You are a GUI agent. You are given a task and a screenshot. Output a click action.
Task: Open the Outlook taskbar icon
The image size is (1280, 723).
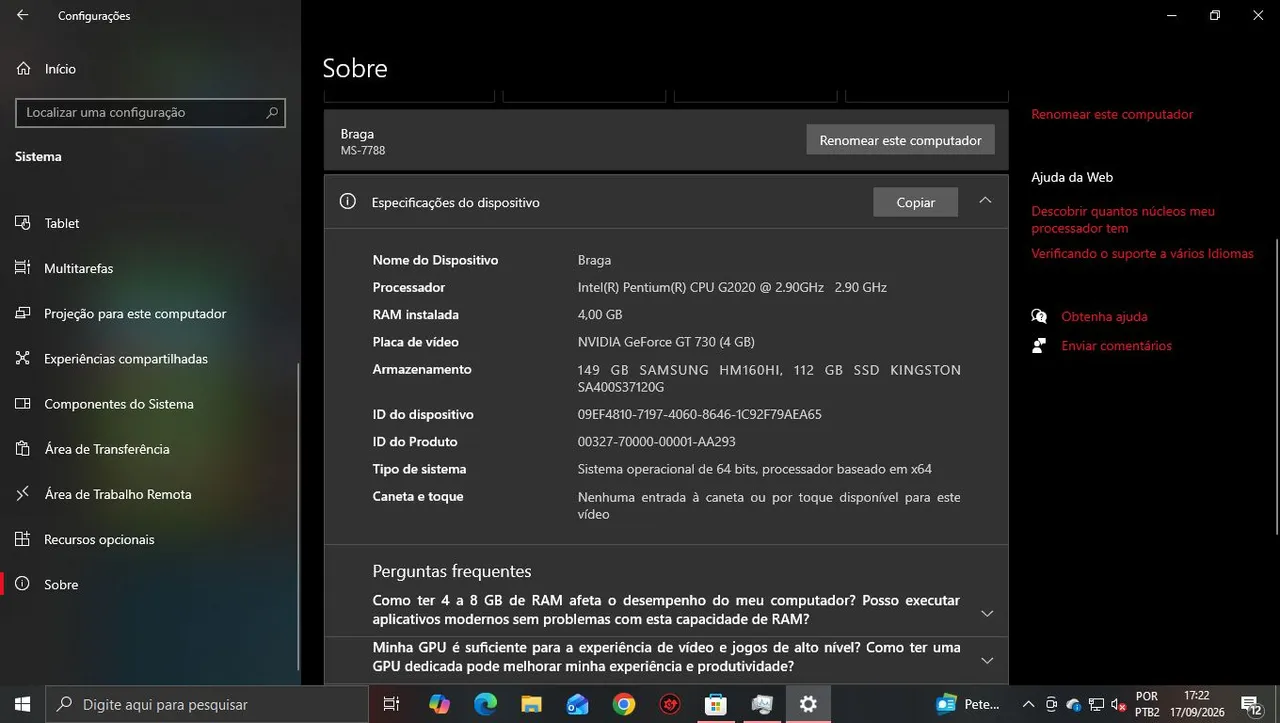(x=577, y=704)
